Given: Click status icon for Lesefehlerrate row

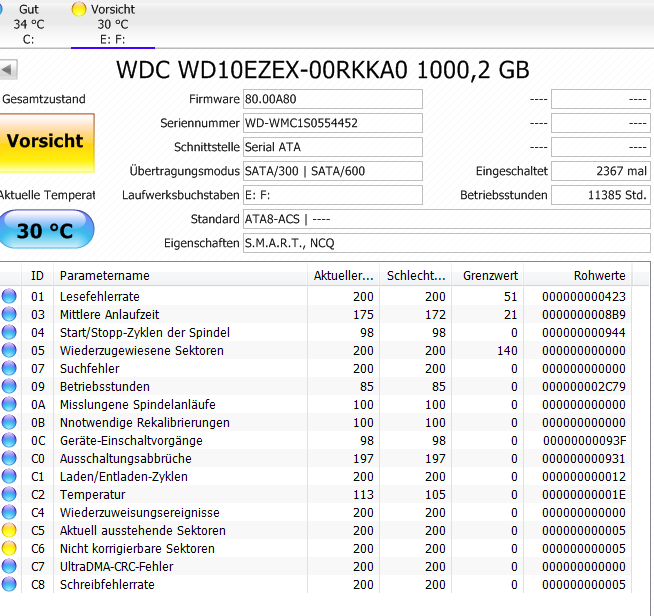Looking at the screenshot, I should [9, 296].
